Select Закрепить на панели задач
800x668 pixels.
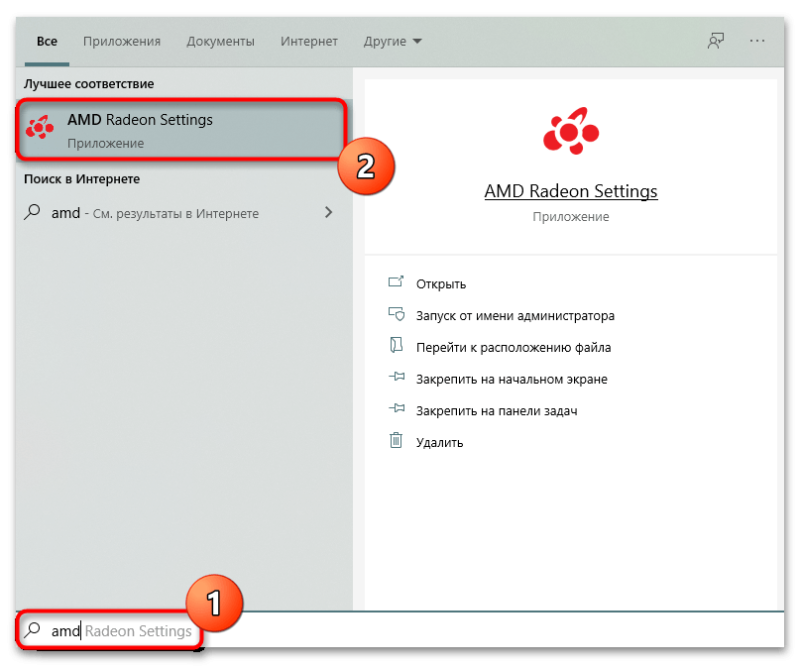coord(496,411)
